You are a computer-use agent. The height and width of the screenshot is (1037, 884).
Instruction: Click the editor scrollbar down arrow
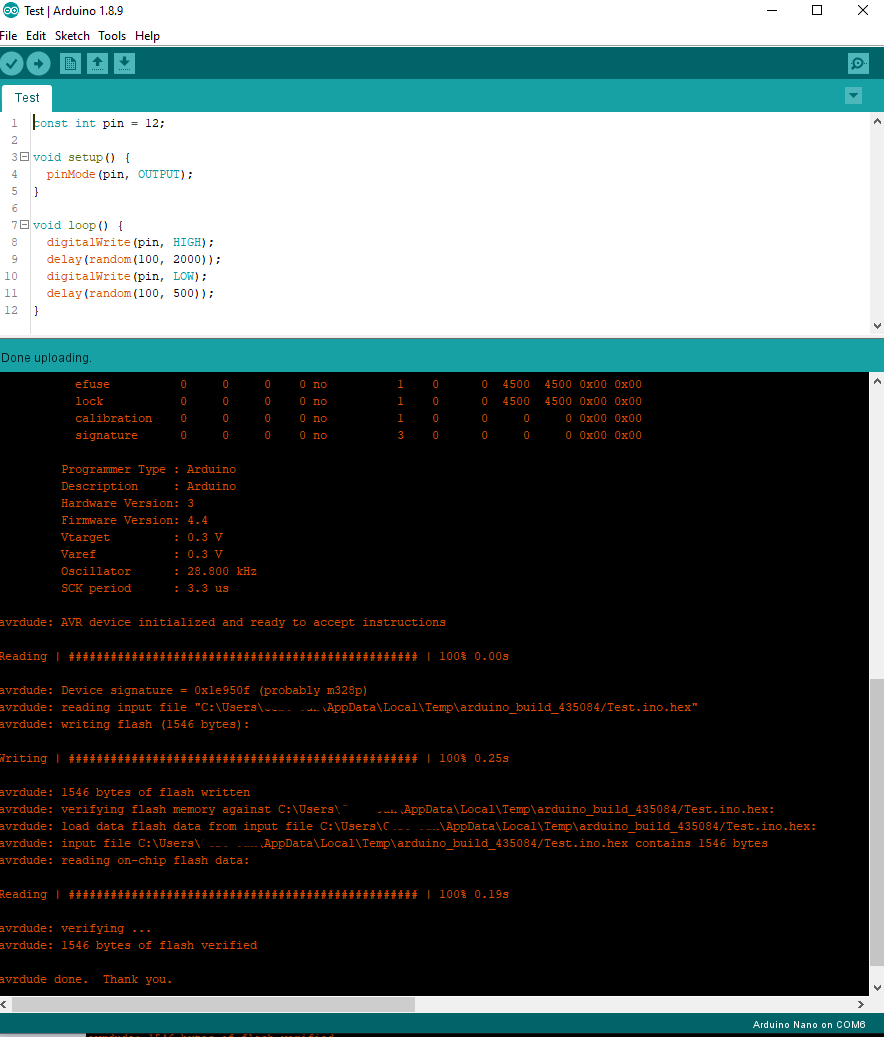pyautogui.click(x=877, y=325)
